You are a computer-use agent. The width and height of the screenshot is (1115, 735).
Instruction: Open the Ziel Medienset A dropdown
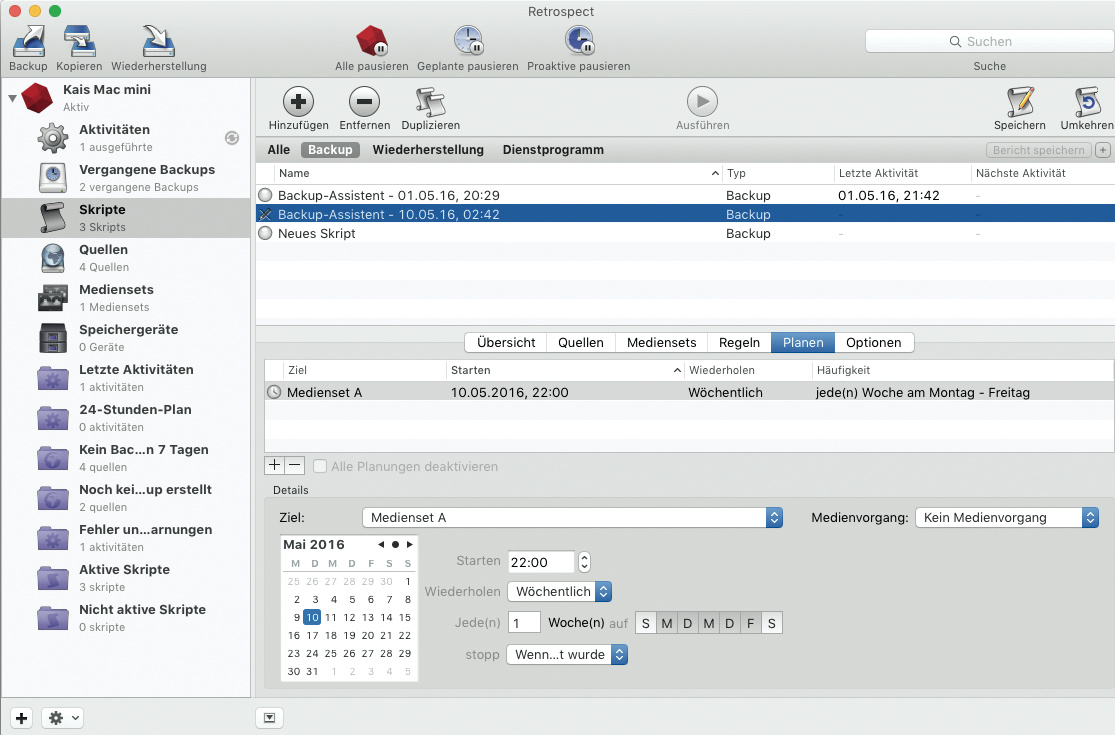point(572,518)
